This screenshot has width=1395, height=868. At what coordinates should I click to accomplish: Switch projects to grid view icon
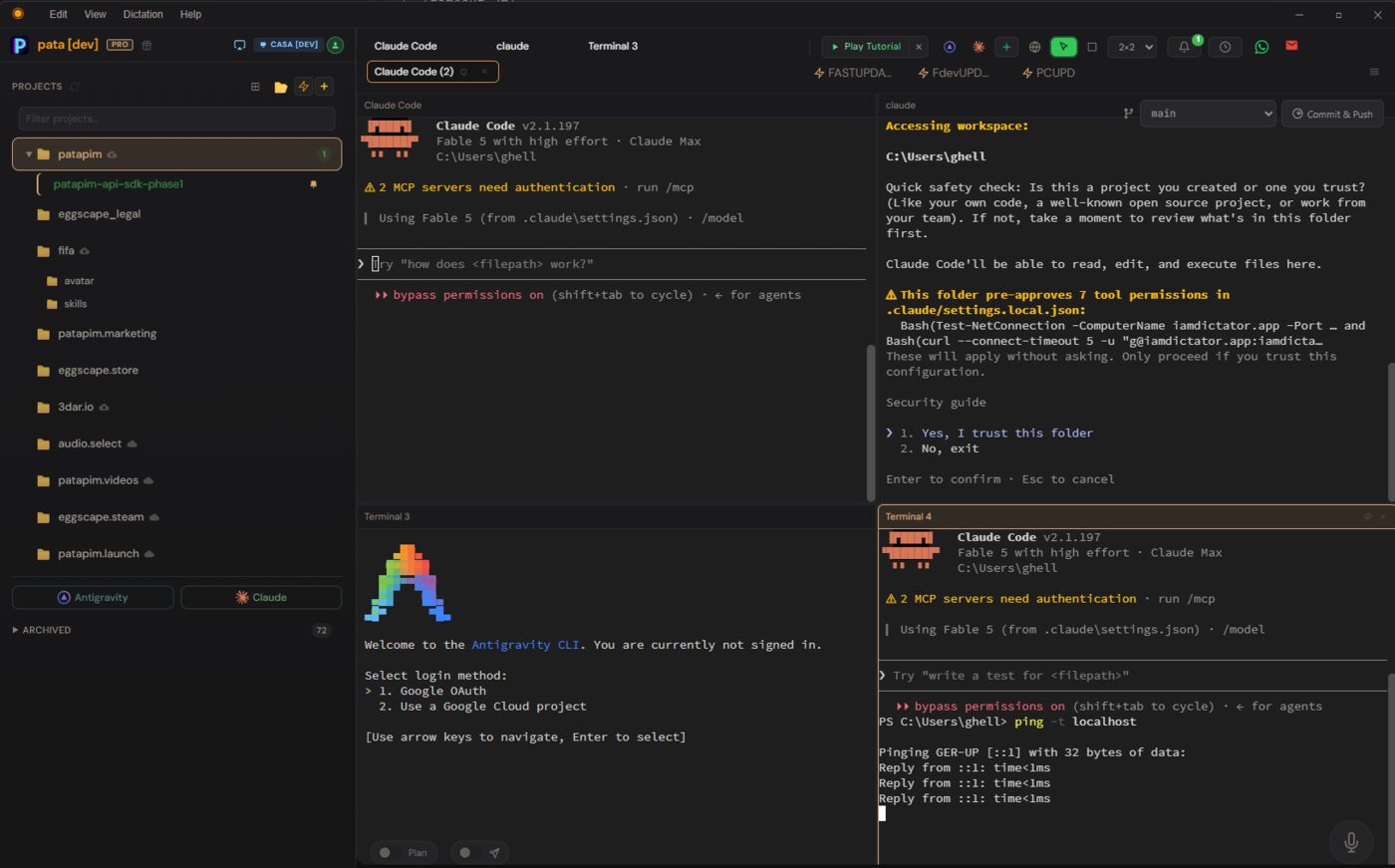(255, 87)
